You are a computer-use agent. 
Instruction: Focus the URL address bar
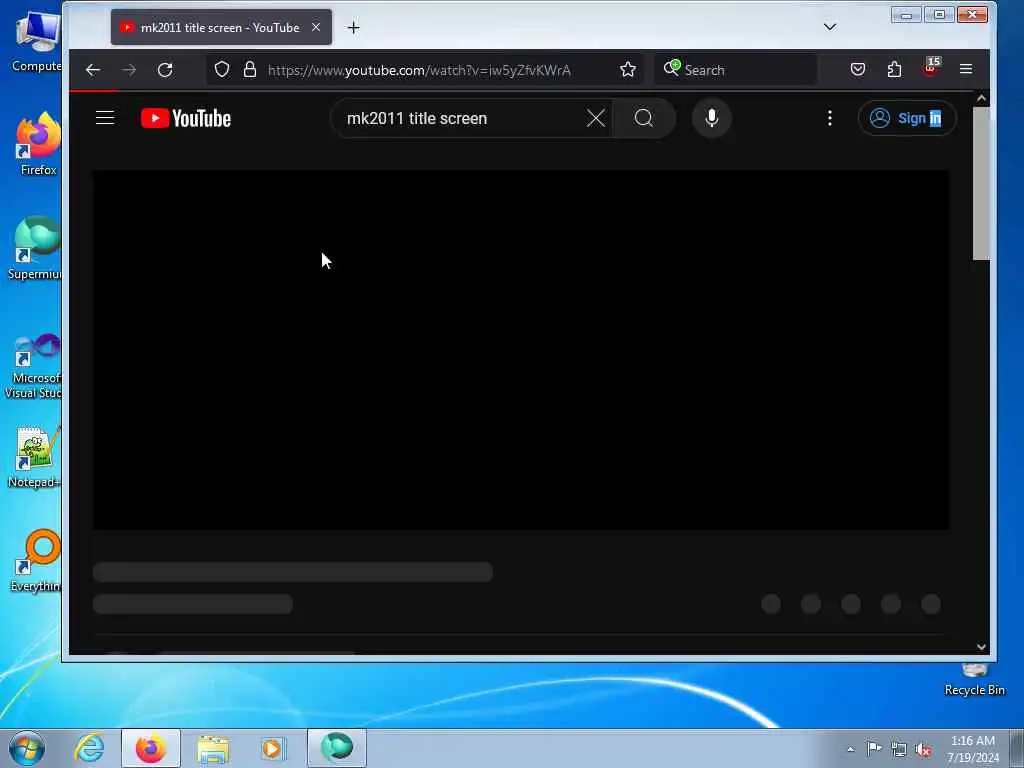[x=418, y=70]
